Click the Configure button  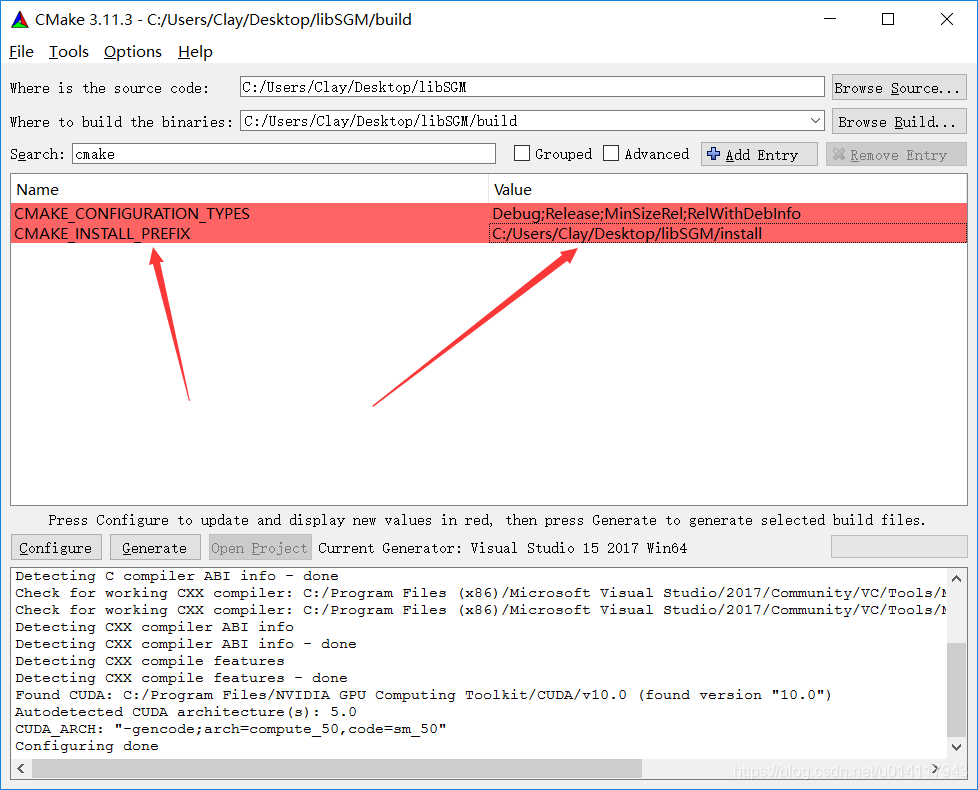(x=56, y=547)
